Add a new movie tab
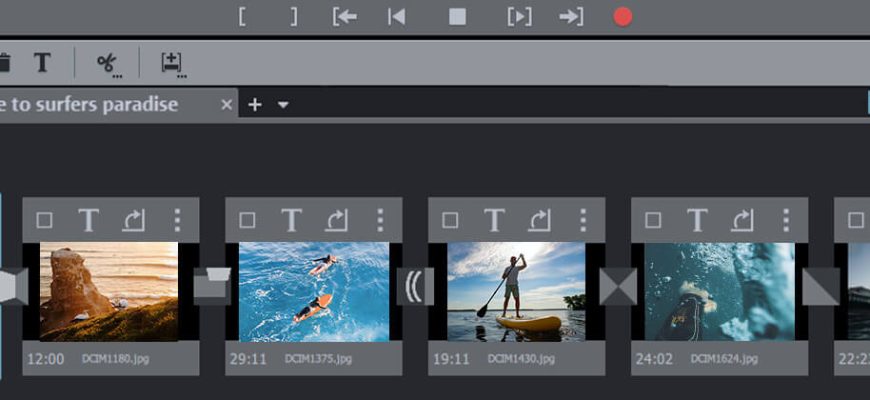The height and width of the screenshot is (400, 870). click(x=255, y=104)
